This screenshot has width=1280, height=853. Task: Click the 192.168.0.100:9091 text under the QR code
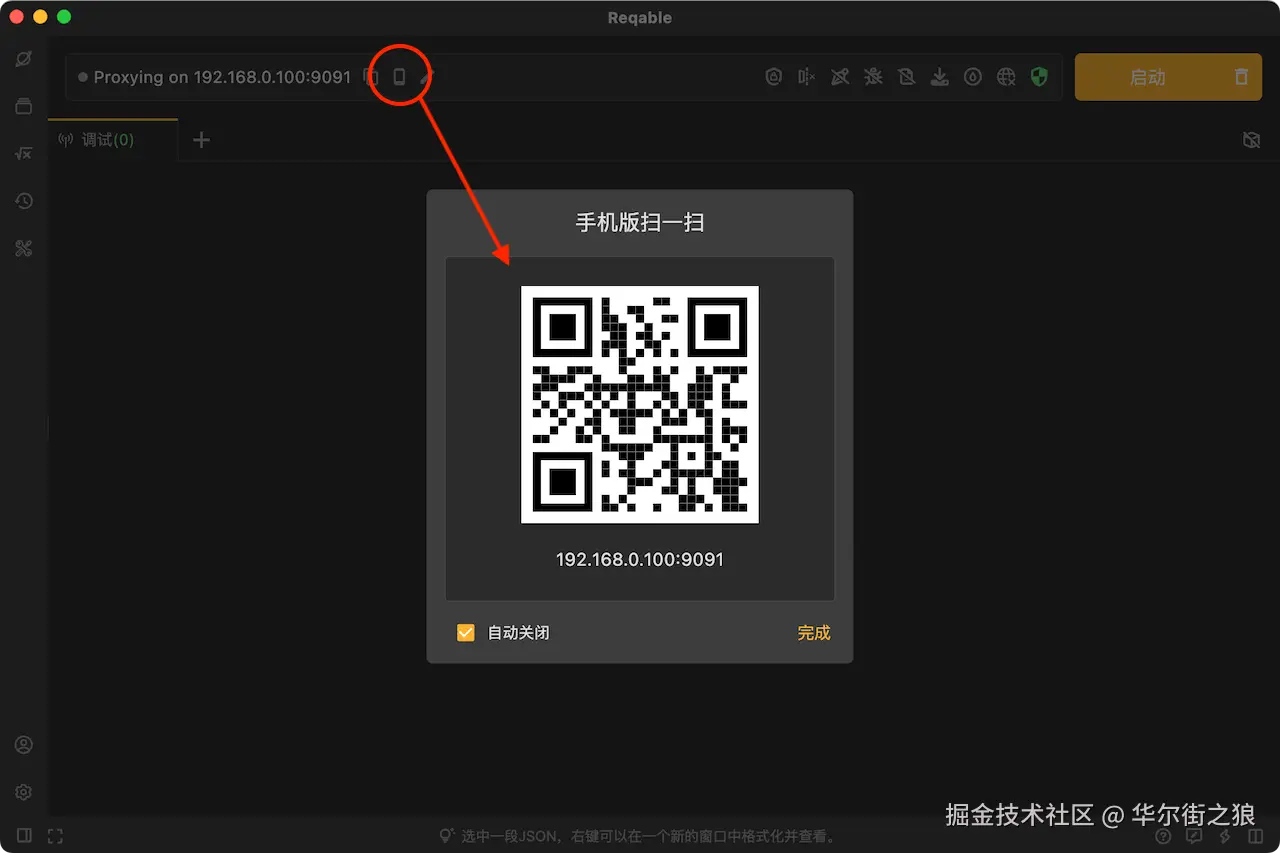(640, 559)
